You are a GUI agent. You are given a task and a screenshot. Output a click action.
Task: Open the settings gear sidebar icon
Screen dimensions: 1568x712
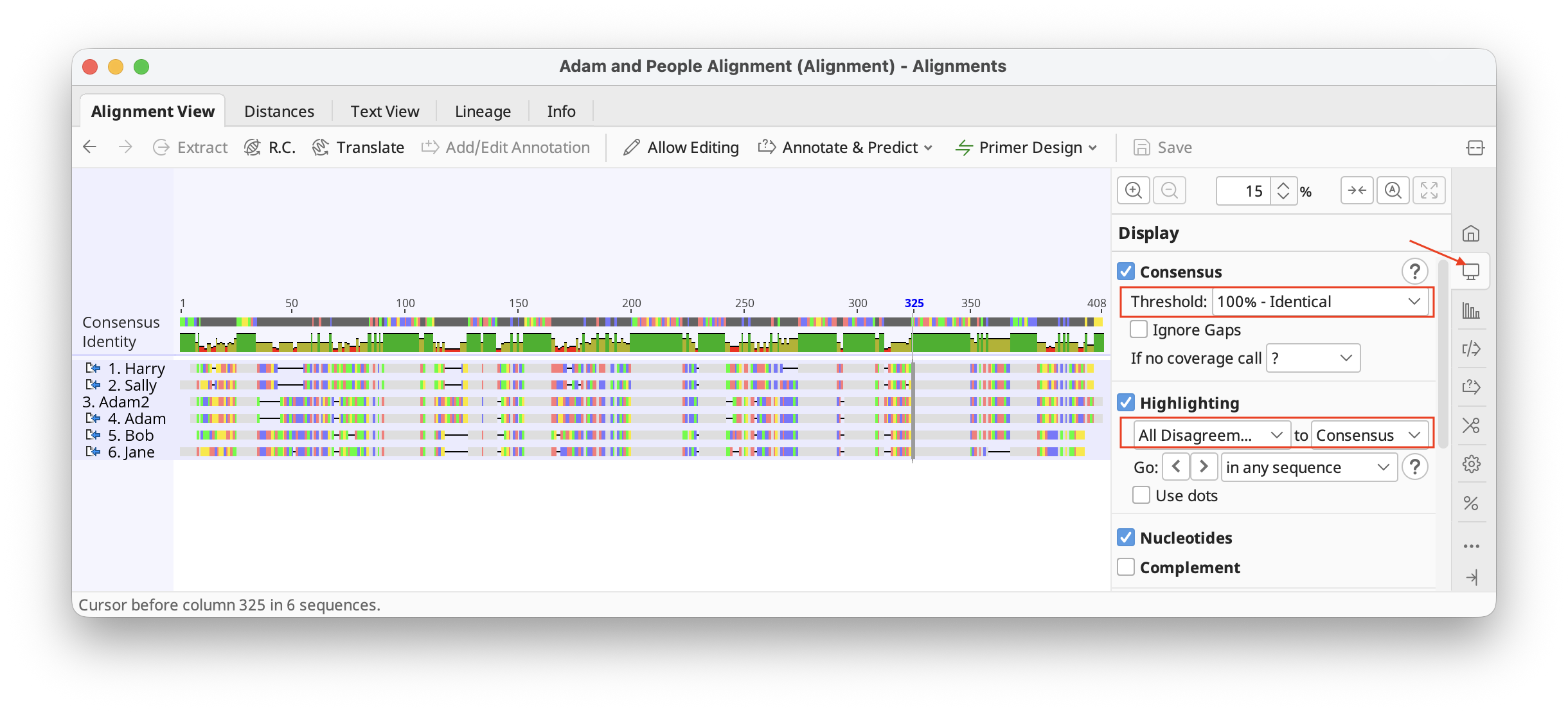pyautogui.click(x=1471, y=464)
